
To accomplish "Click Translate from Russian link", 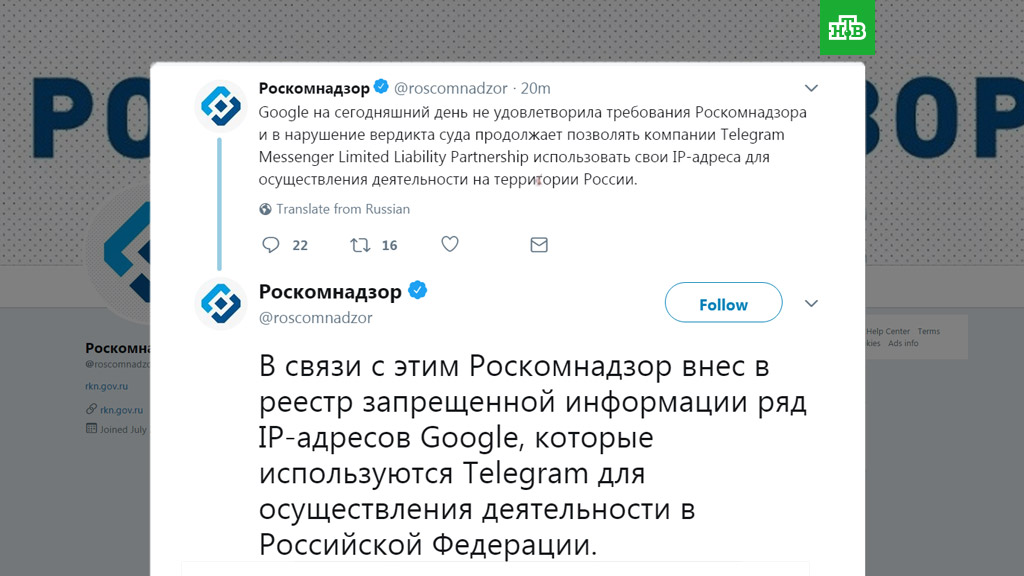I will [x=343, y=209].
